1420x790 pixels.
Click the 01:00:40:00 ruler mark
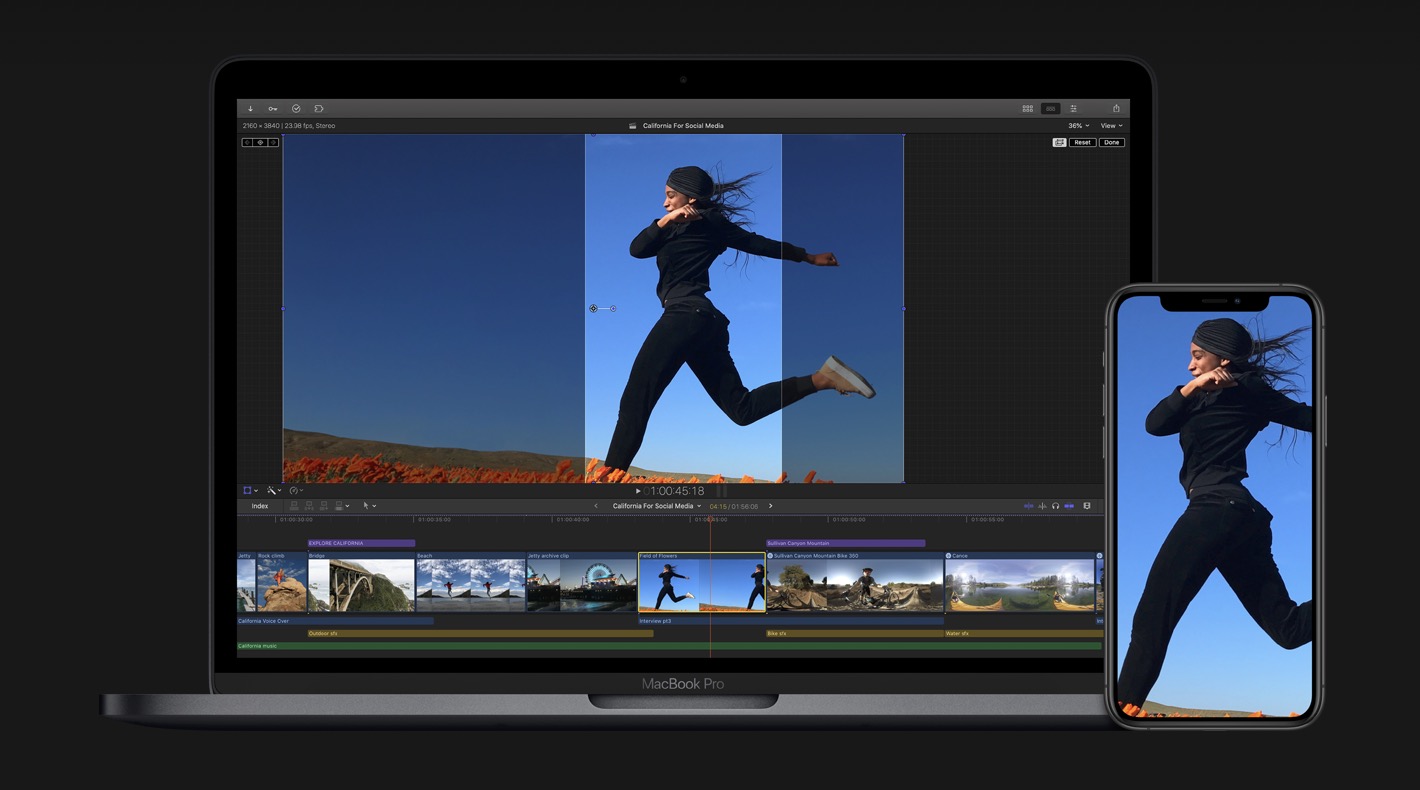(x=573, y=519)
